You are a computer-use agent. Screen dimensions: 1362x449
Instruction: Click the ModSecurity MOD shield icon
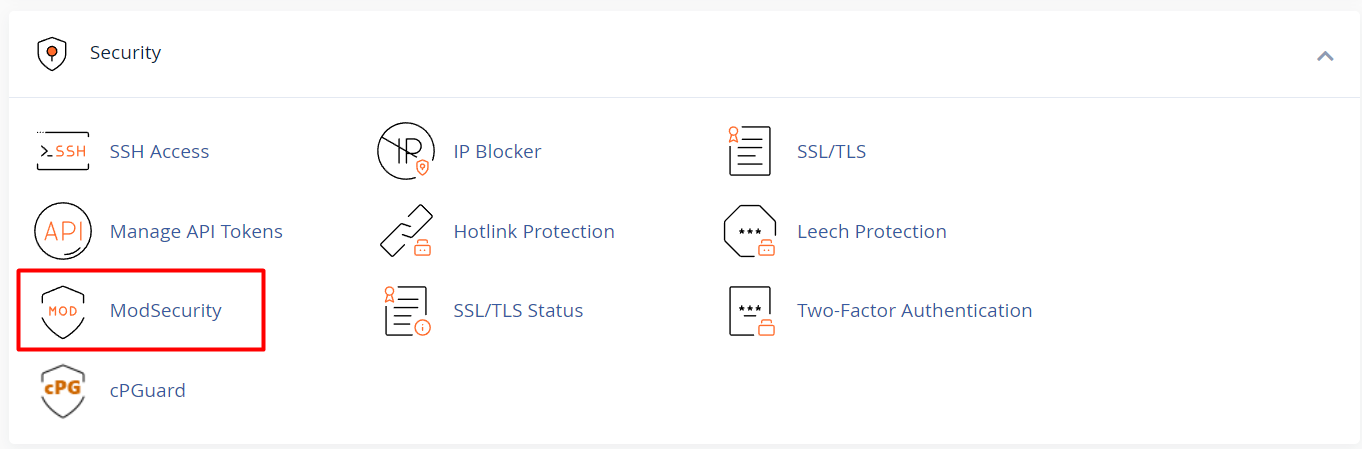point(62,311)
